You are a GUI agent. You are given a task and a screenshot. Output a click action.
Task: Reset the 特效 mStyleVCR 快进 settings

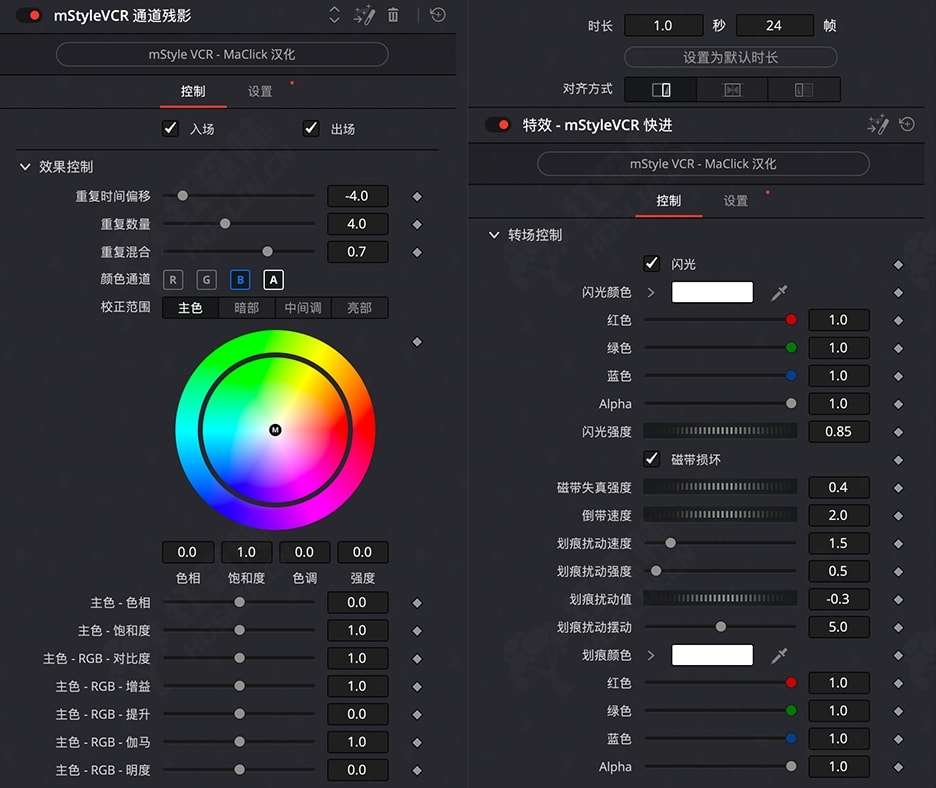pyautogui.click(x=907, y=125)
